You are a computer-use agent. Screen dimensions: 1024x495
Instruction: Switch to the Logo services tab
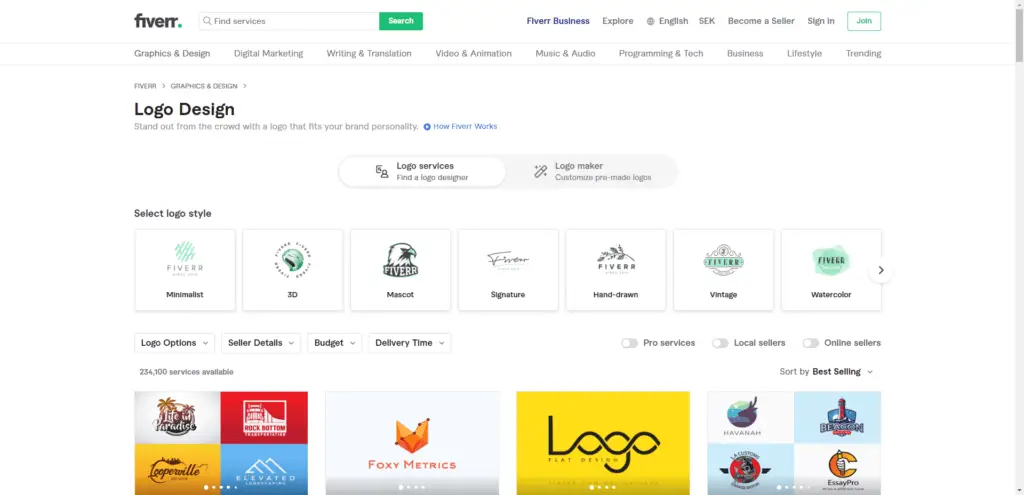[x=423, y=172]
